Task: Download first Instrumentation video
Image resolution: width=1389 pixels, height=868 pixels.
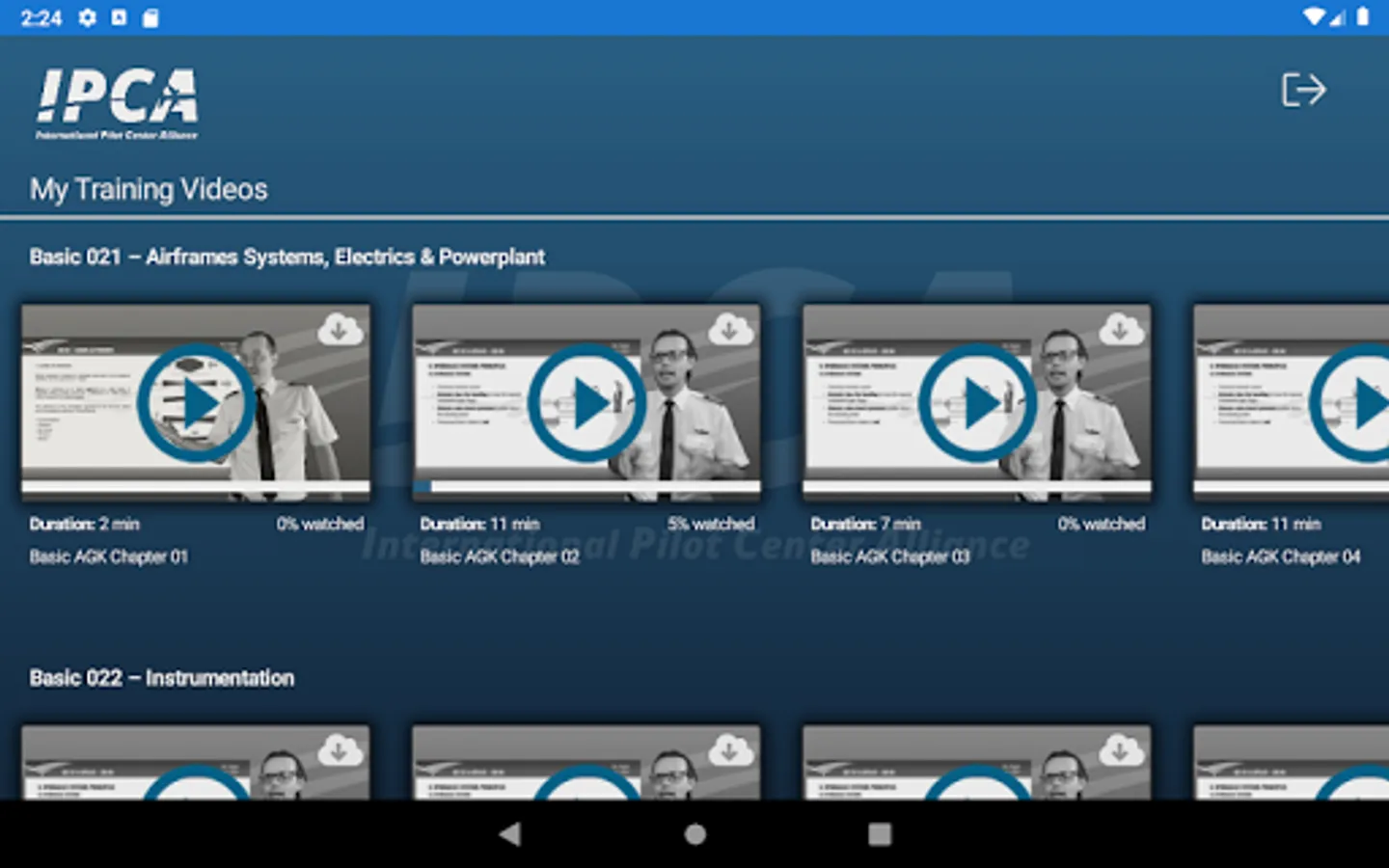Action: [340, 749]
